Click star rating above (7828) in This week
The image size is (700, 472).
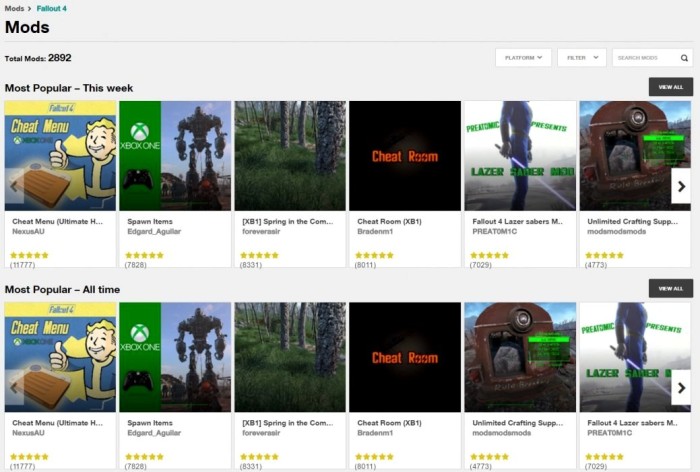pos(144,255)
